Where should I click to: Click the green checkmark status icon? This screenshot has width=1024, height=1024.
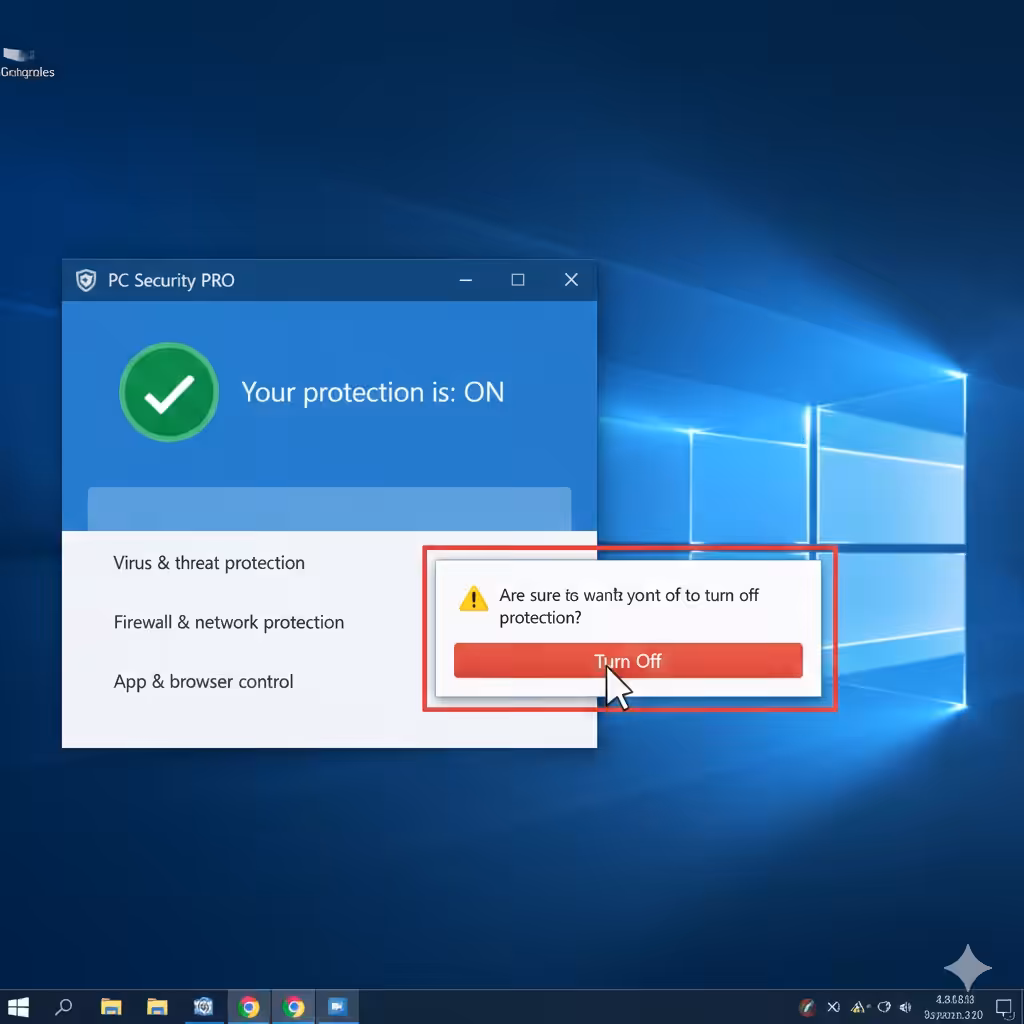point(169,392)
